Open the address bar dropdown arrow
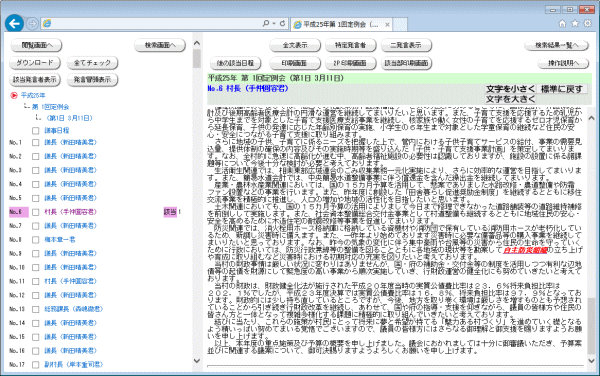The height and width of the screenshot is (376, 600). [274, 24]
